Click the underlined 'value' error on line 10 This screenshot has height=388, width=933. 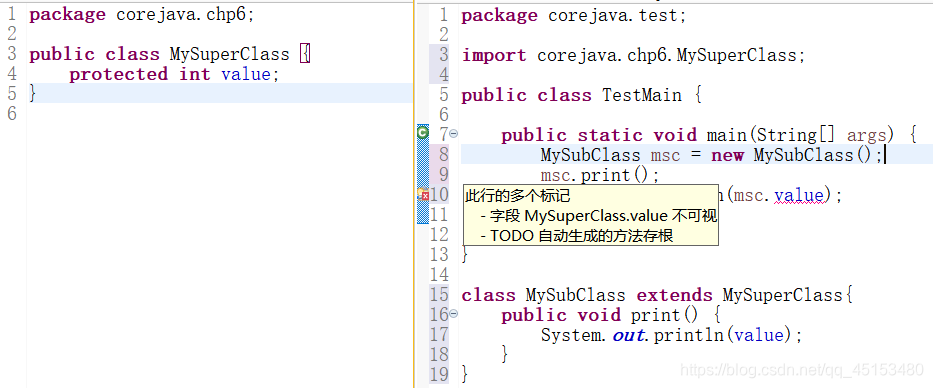coord(799,195)
